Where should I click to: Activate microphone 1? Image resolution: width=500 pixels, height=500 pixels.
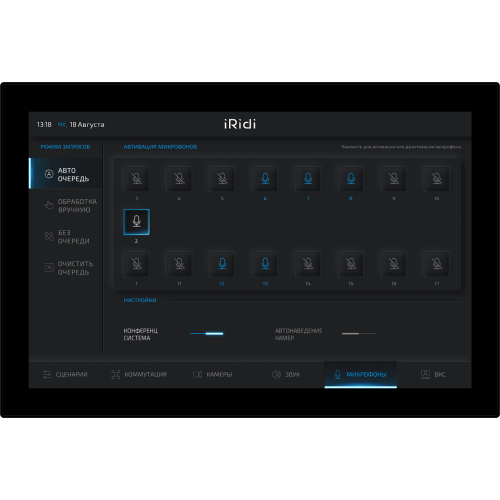[136, 264]
